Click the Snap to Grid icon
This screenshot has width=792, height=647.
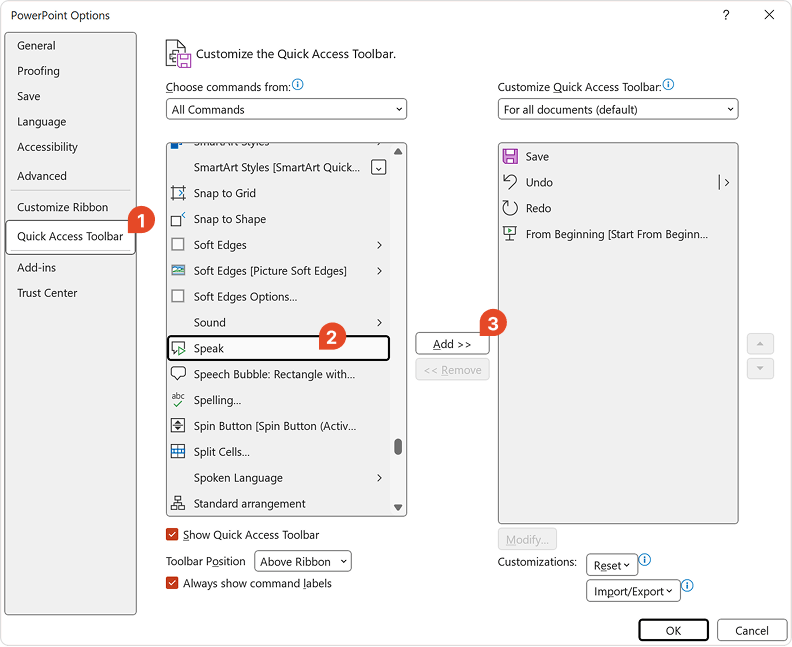[x=178, y=193]
